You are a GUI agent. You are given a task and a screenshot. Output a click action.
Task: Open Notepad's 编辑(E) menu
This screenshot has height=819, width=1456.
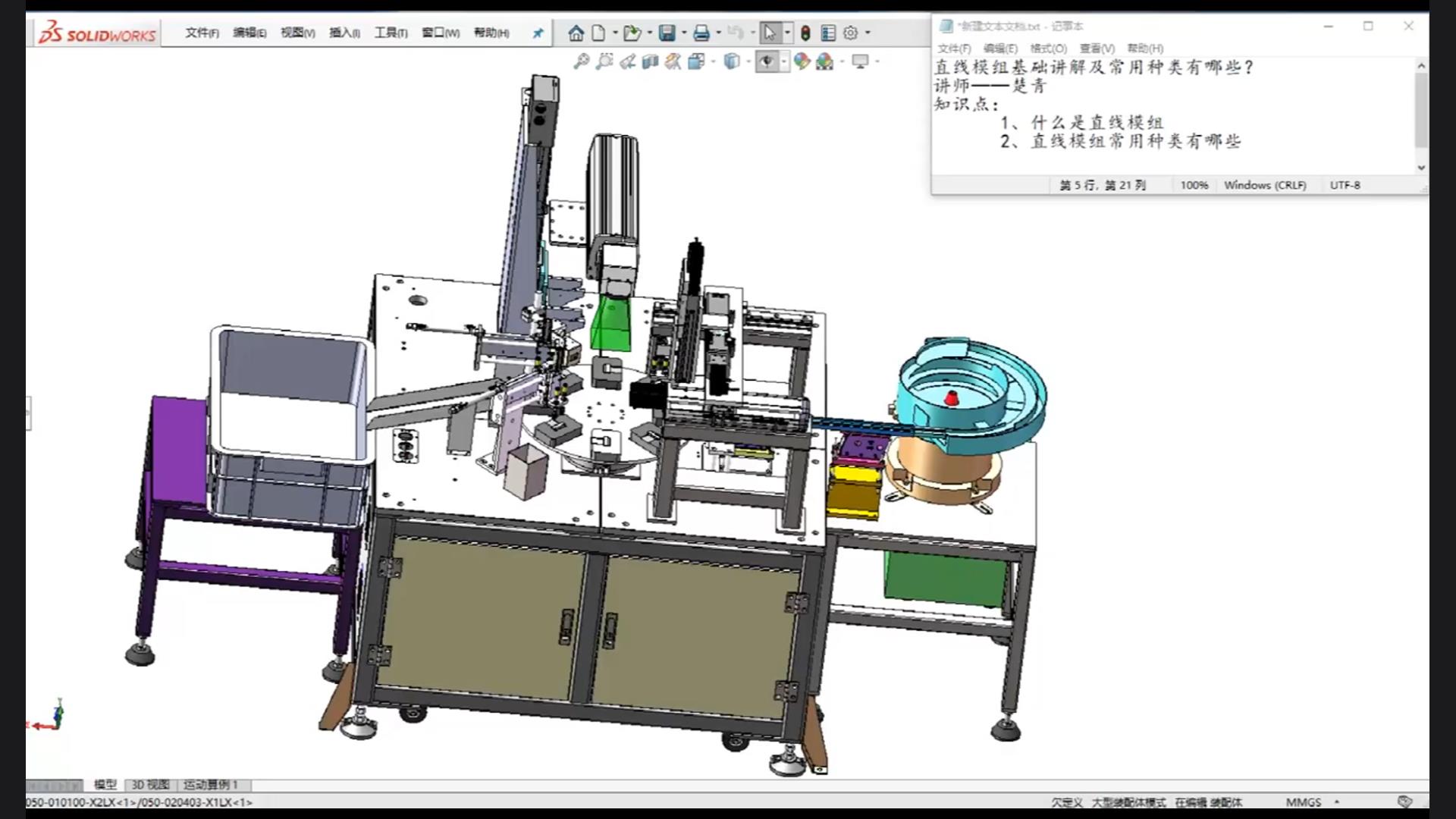click(x=1000, y=49)
